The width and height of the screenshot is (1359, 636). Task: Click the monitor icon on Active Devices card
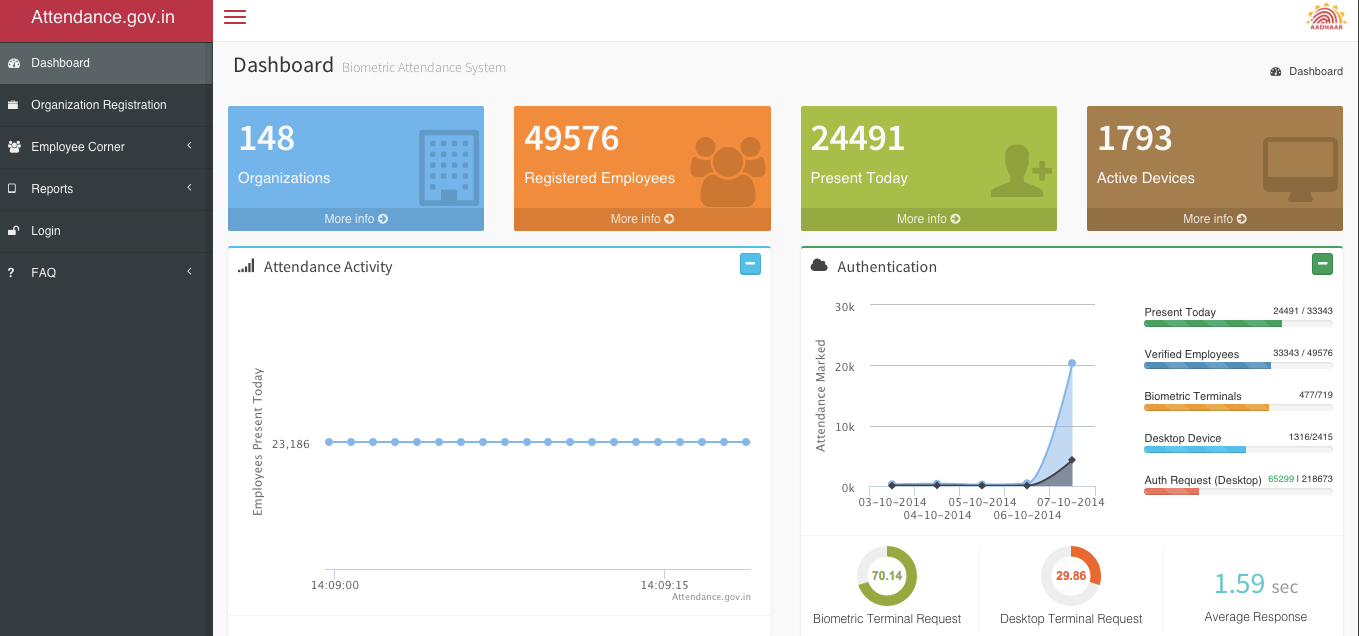(x=1299, y=165)
